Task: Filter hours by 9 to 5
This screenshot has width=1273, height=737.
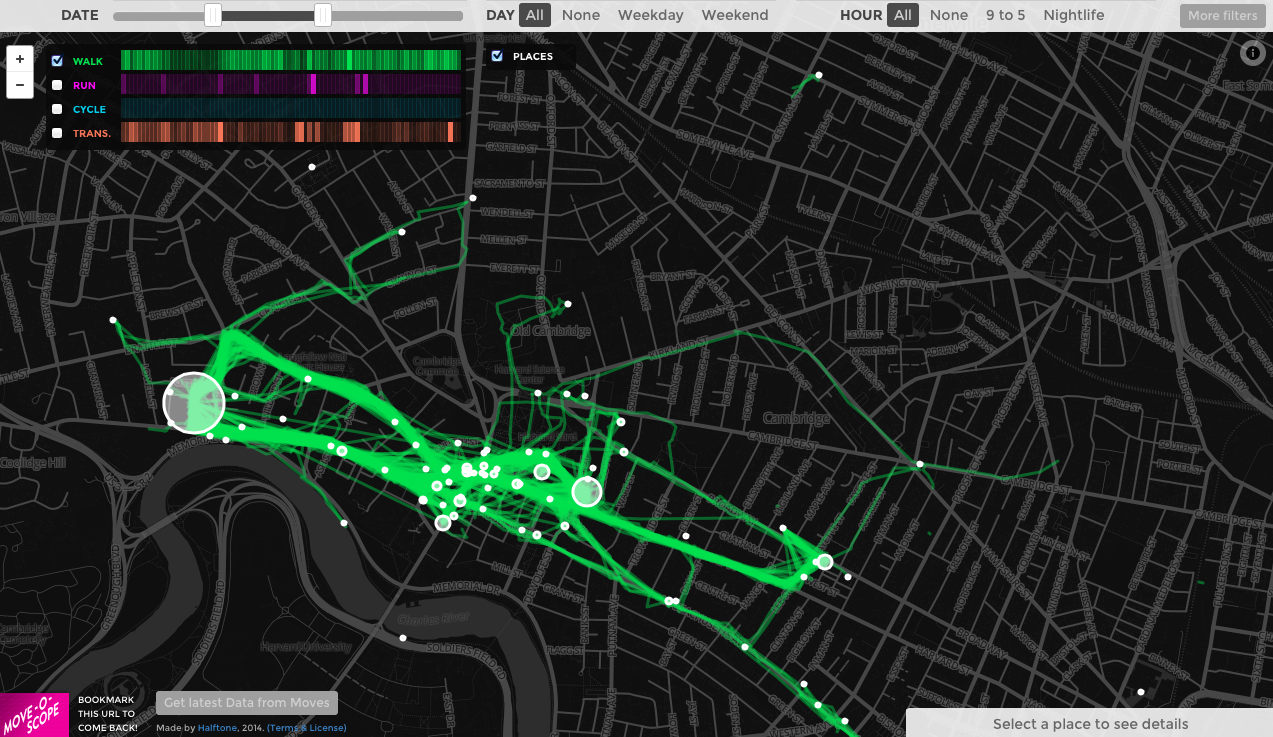Action: click(x=1006, y=15)
